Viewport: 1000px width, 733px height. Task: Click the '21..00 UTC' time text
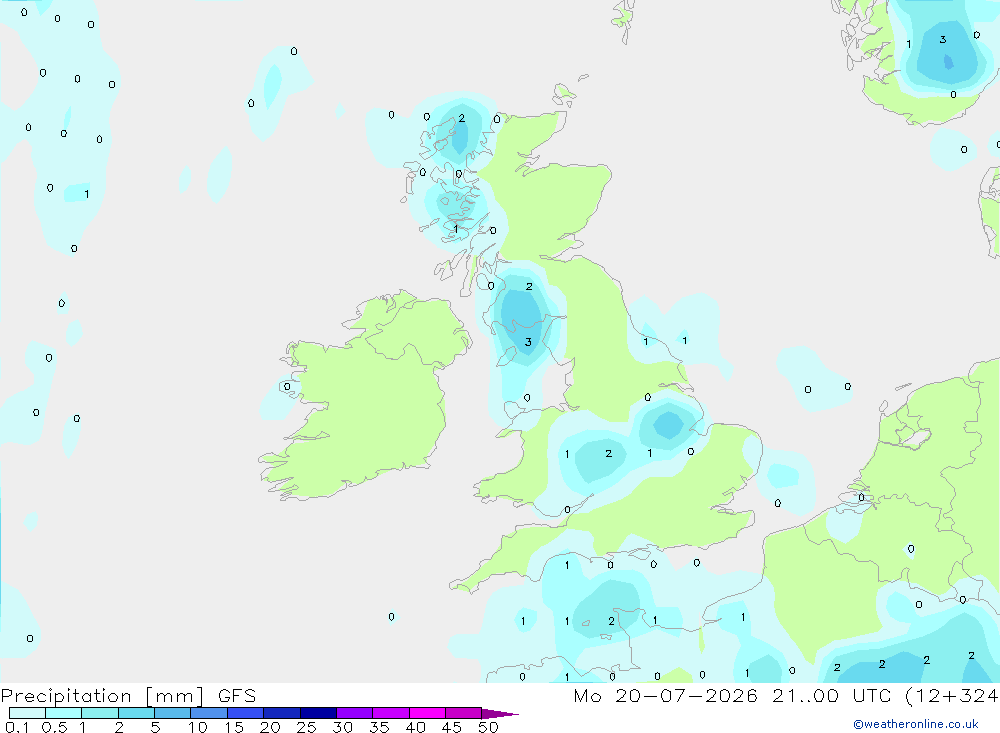831,696
